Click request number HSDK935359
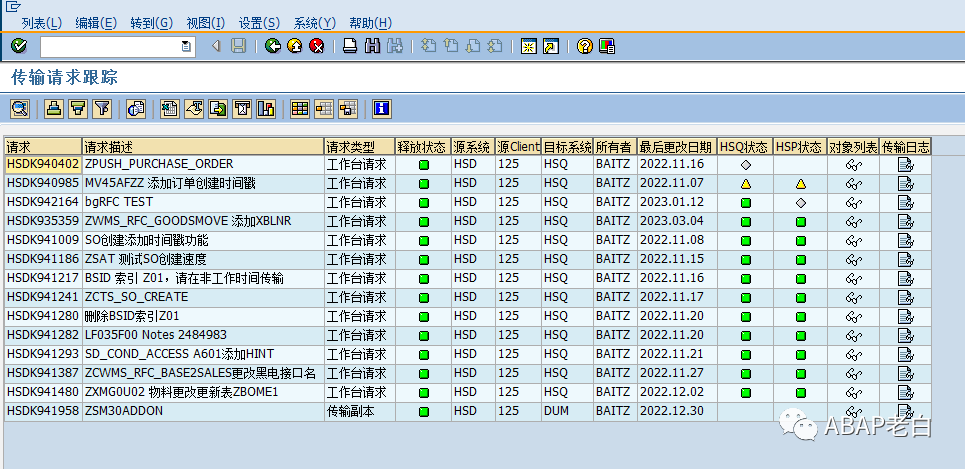The image size is (965, 469). [43, 221]
